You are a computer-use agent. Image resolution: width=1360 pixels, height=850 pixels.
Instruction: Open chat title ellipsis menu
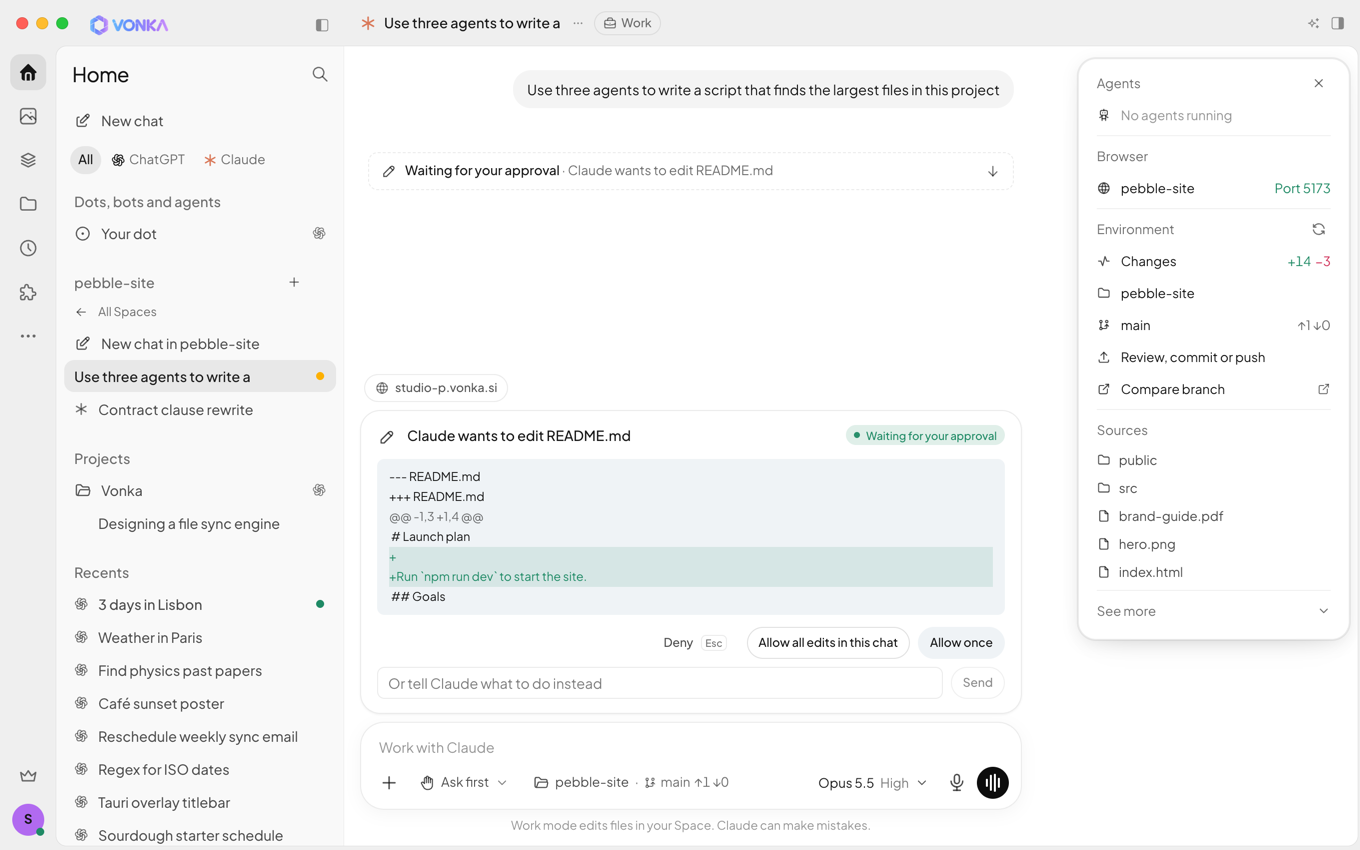tap(578, 23)
